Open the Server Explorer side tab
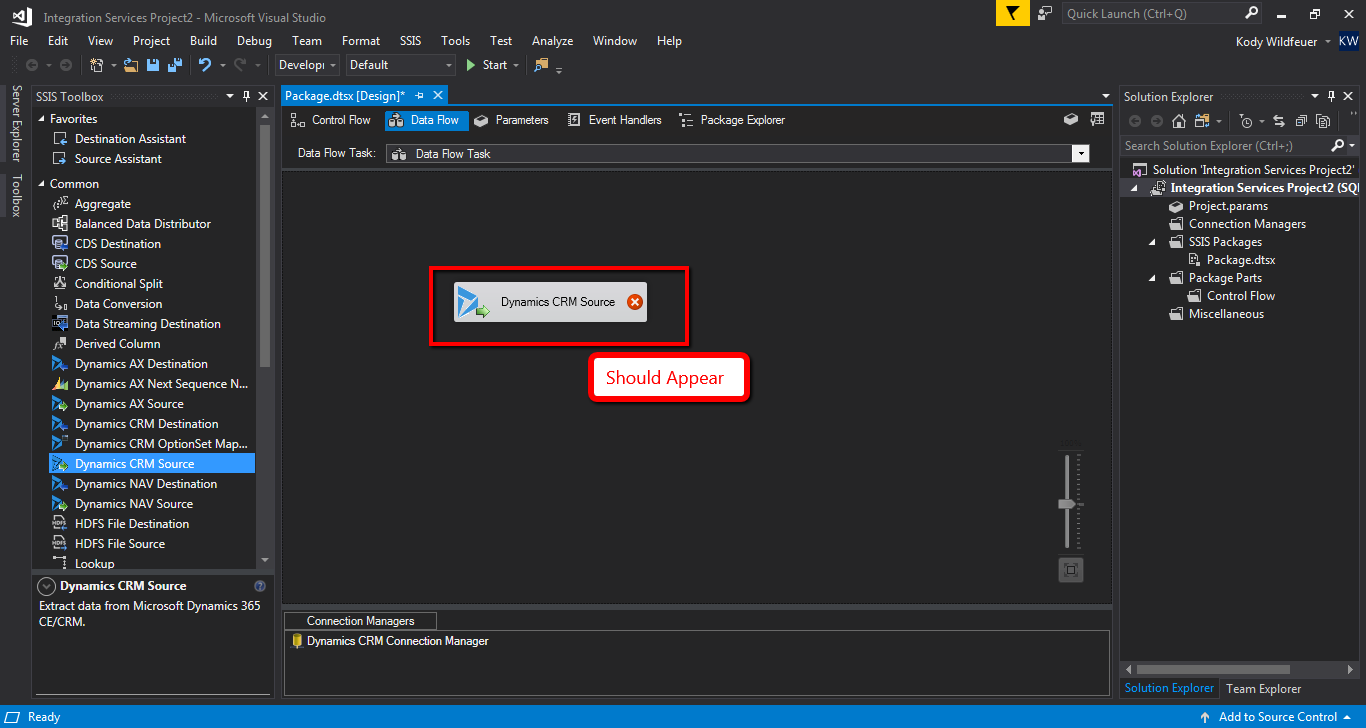 pyautogui.click(x=16, y=124)
